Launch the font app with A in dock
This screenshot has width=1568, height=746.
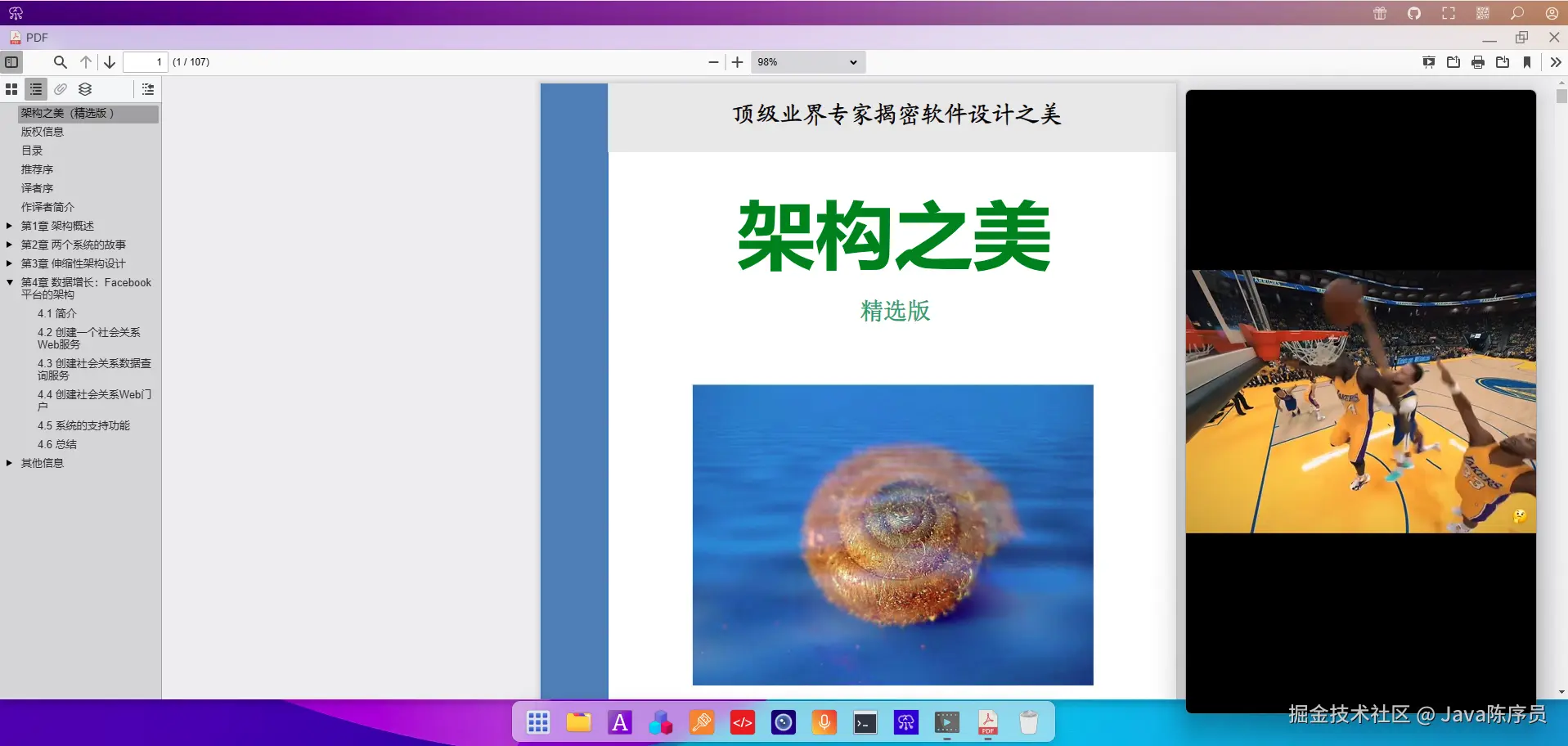pyautogui.click(x=620, y=722)
